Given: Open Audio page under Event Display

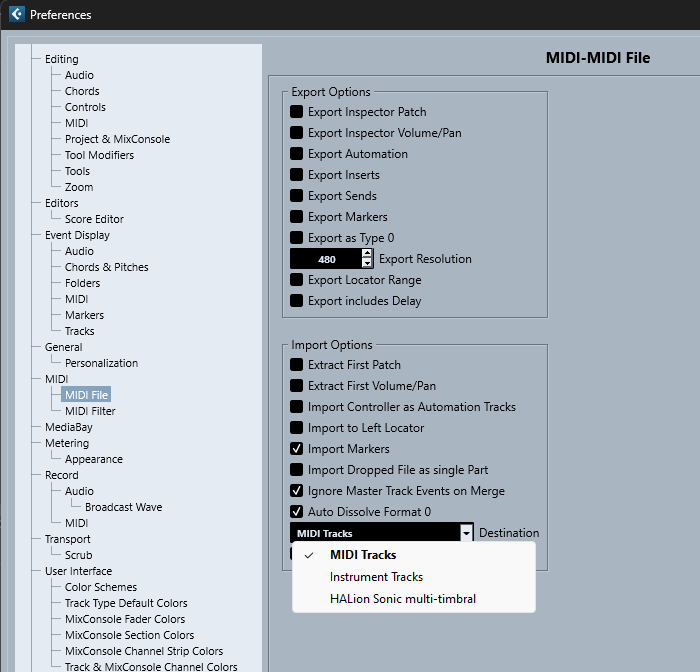Looking at the screenshot, I should [79, 251].
